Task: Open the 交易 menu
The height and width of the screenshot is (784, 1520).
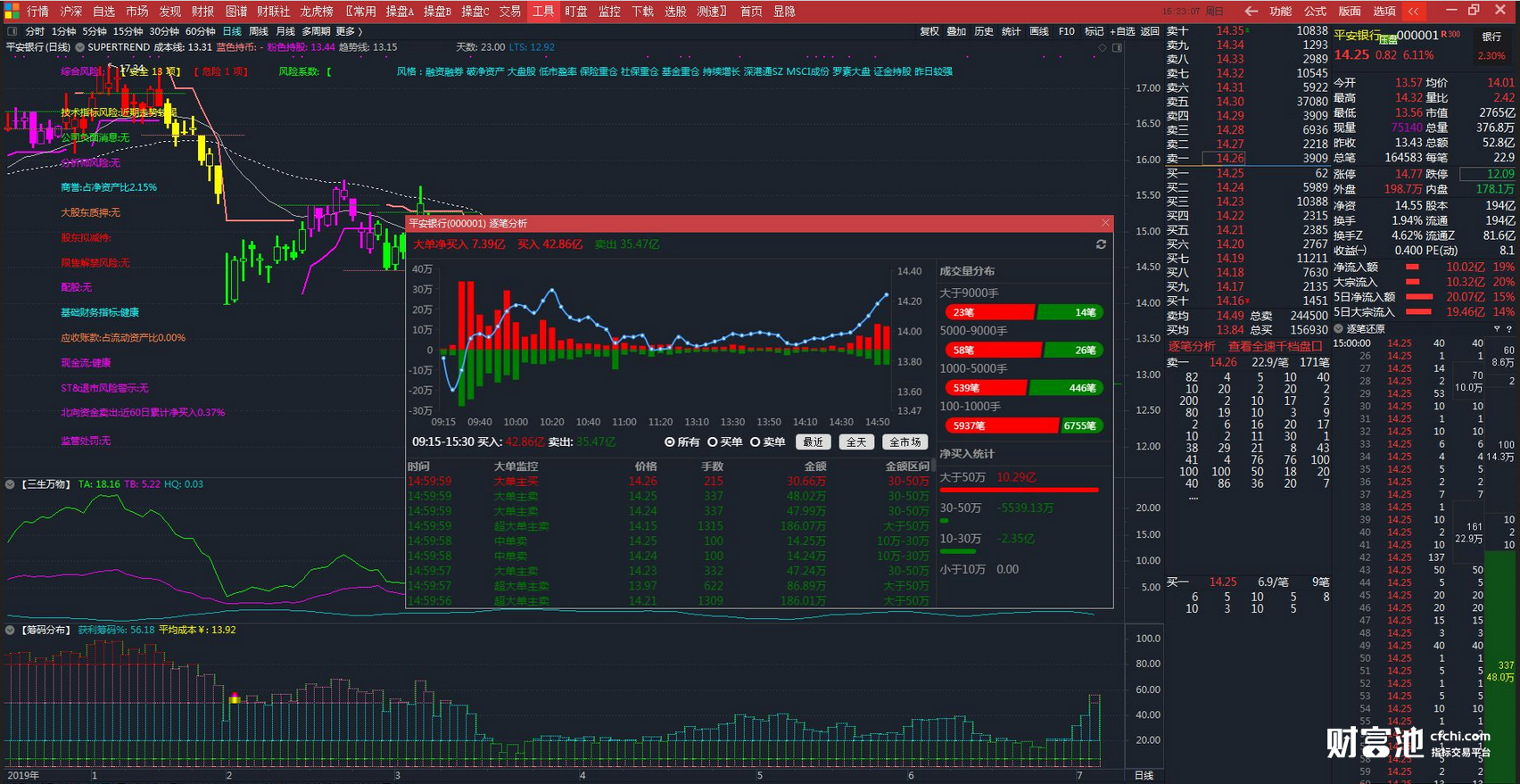Action: [x=510, y=12]
